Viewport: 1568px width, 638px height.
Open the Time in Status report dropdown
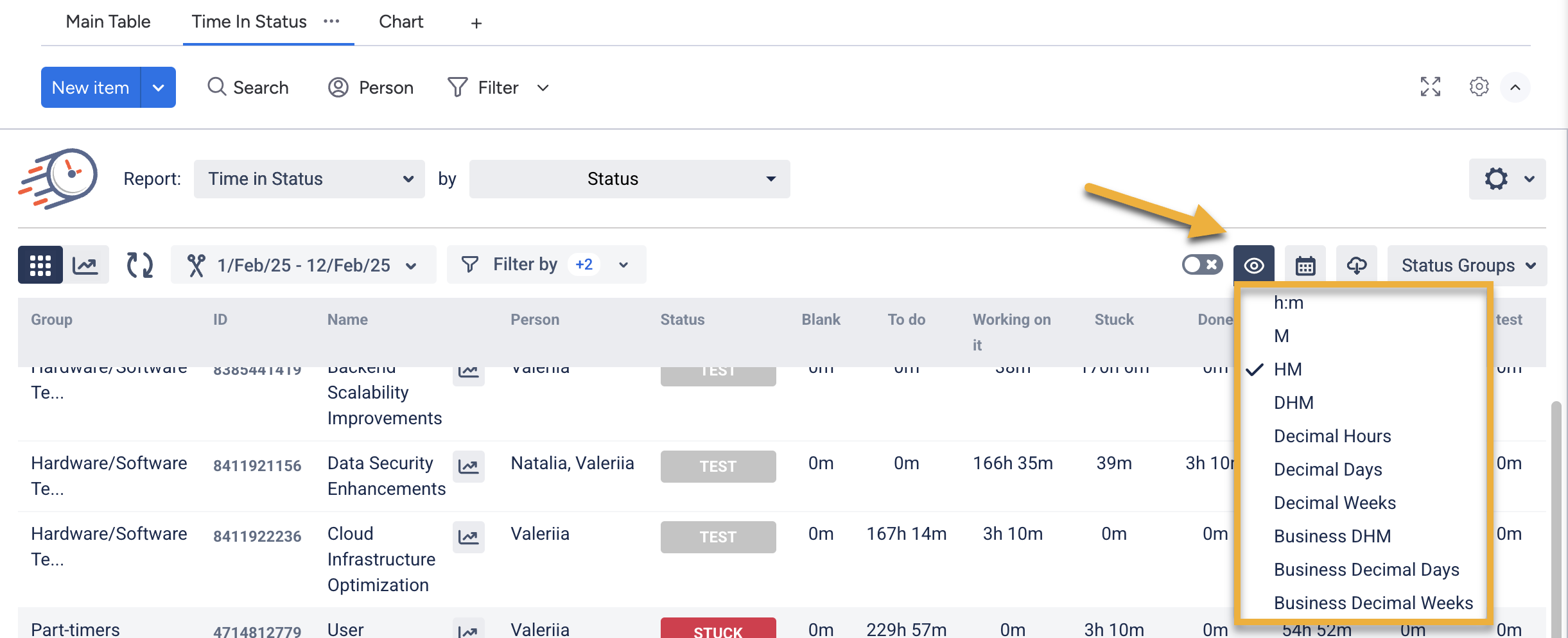click(309, 179)
